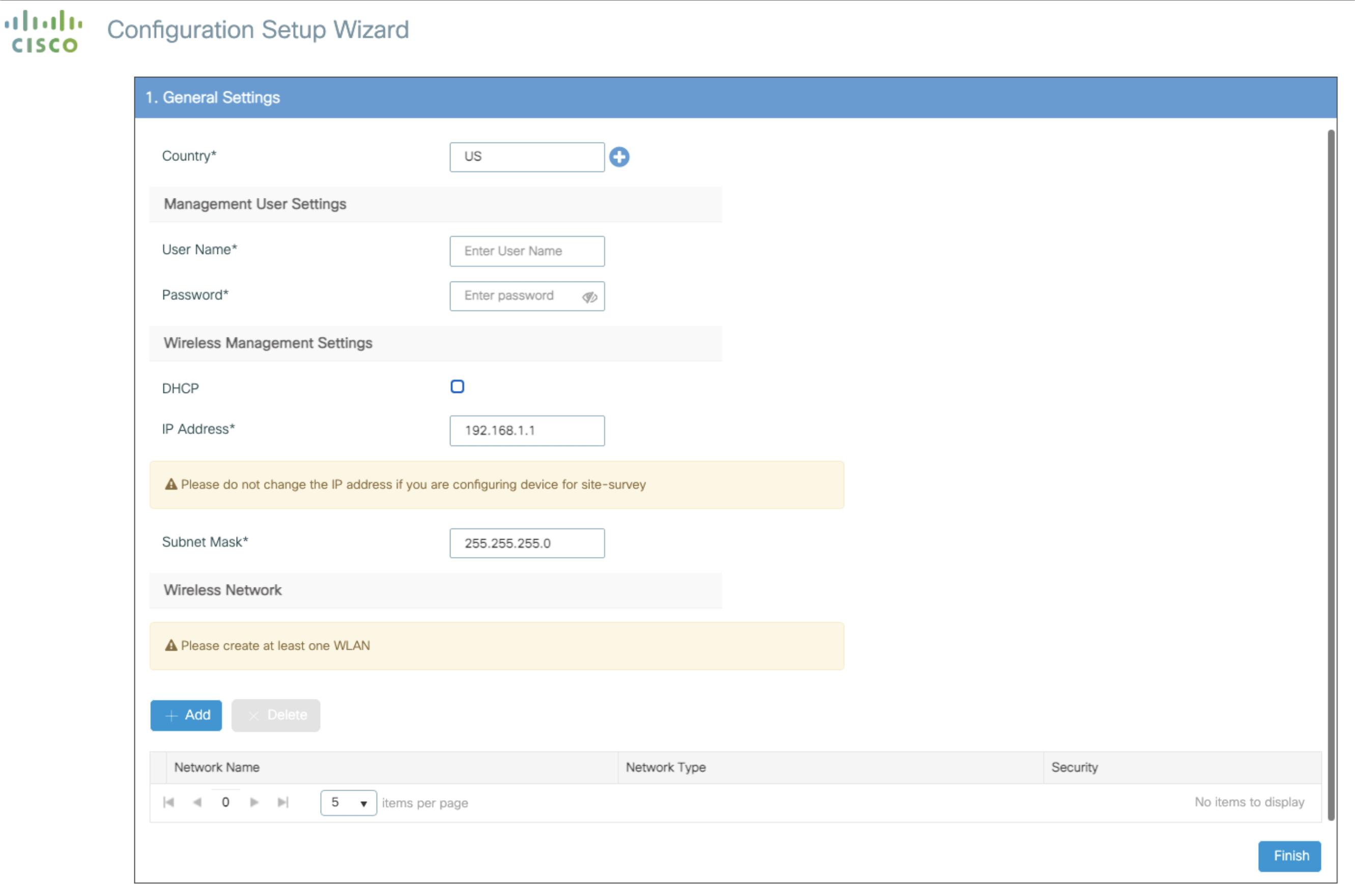Enable the DHCP checkbox
This screenshot has width=1355, height=896.
coord(457,386)
